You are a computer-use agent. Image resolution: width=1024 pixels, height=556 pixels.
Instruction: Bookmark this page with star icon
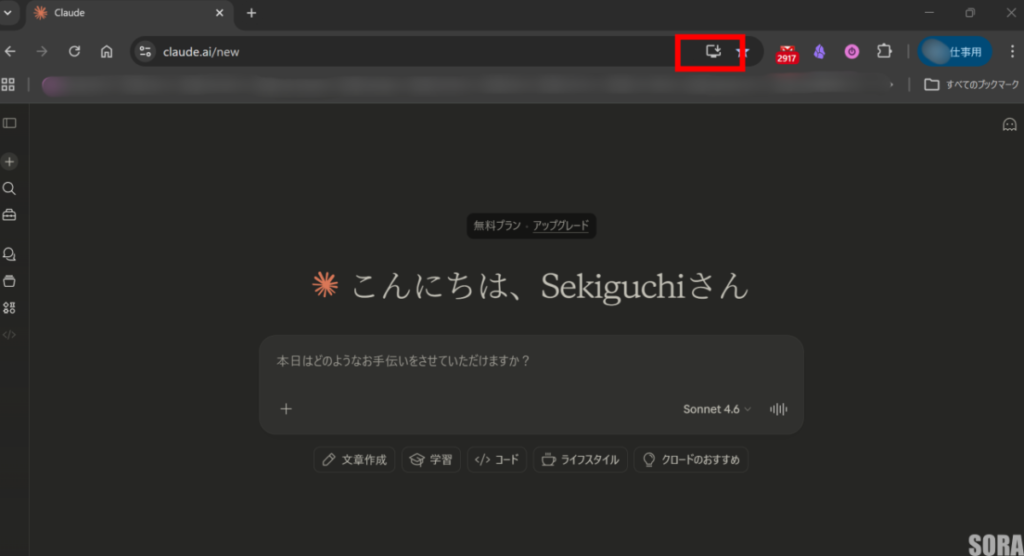pyautogui.click(x=742, y=52)
